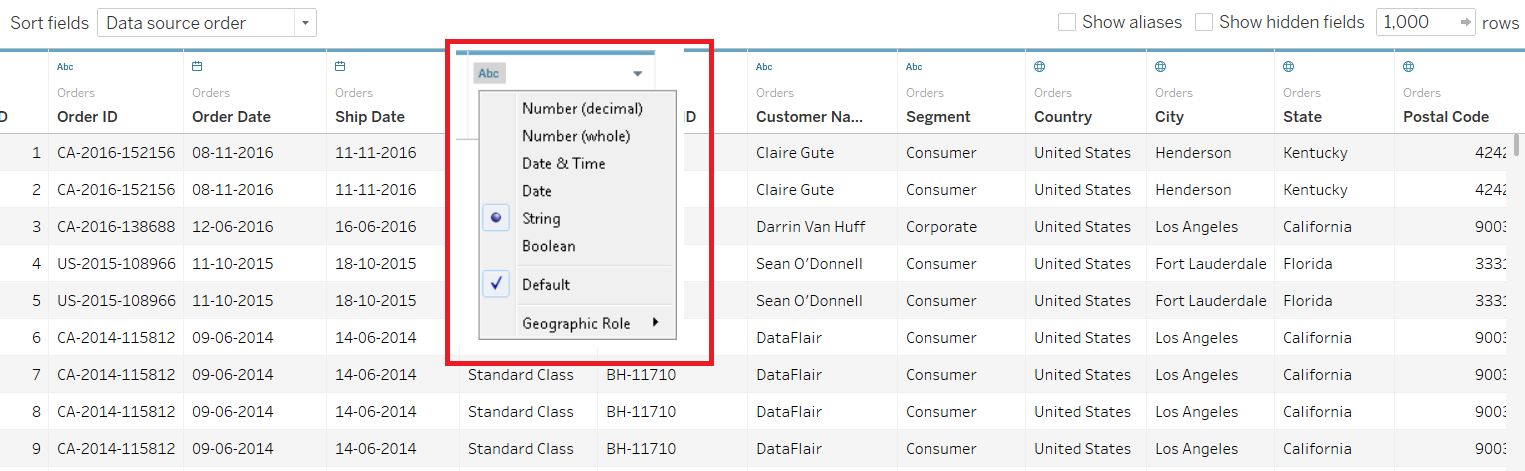Click the arrow in the rows field
Viewport: 1525px width, 471px height.
[1465, 22]
